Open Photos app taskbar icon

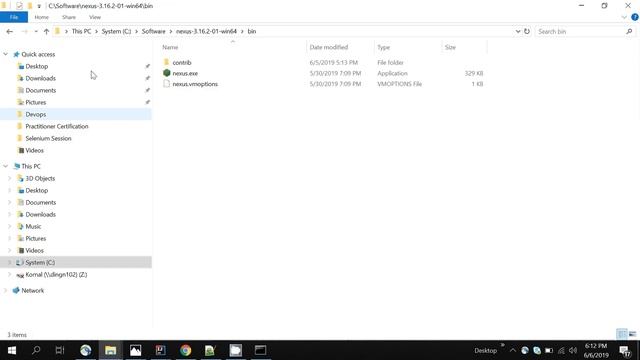pyautogui.click(x=136, y=350)
